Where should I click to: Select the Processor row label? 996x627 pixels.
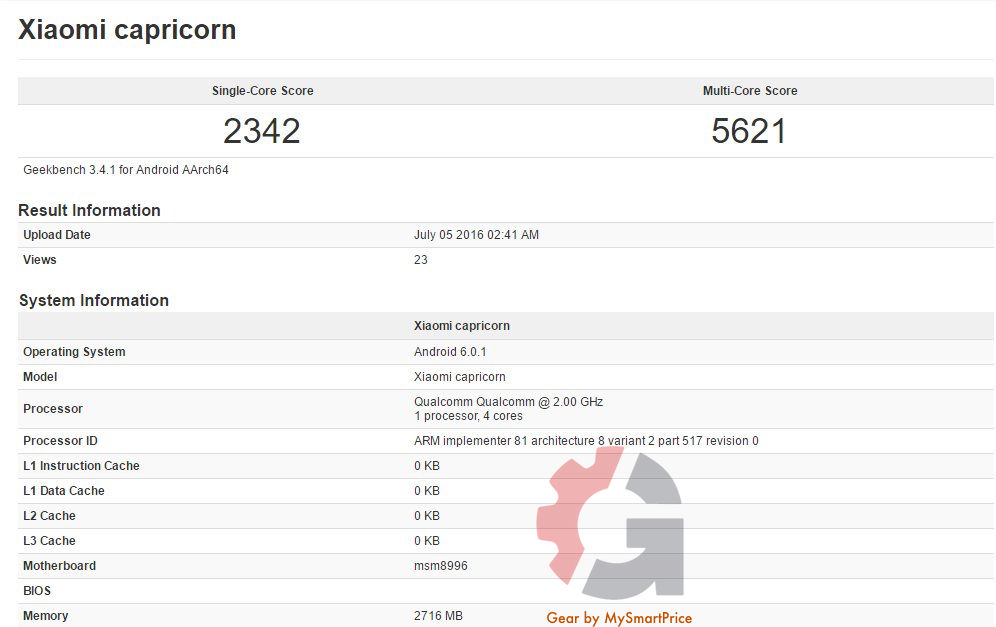pyautogui.click(x=53, y=408)
